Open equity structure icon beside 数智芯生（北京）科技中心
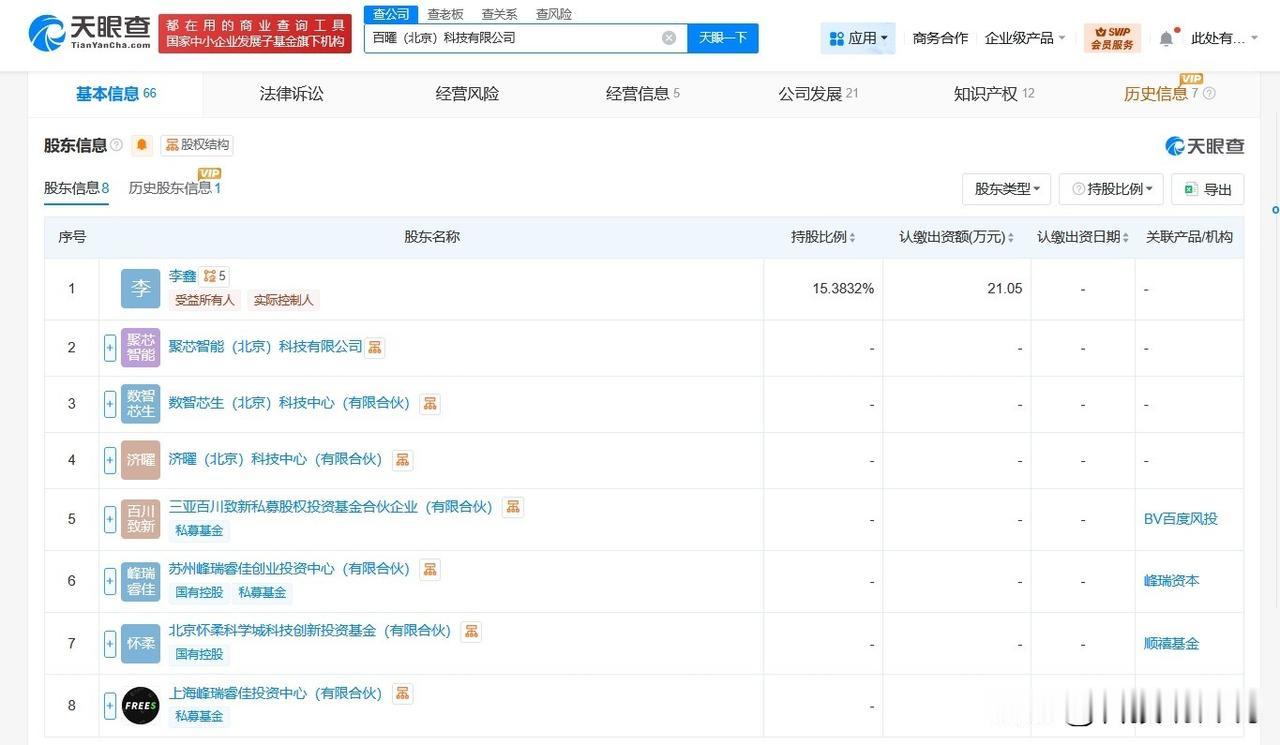This screenshot has width=1280, height=745. click(x=430, y=403)
